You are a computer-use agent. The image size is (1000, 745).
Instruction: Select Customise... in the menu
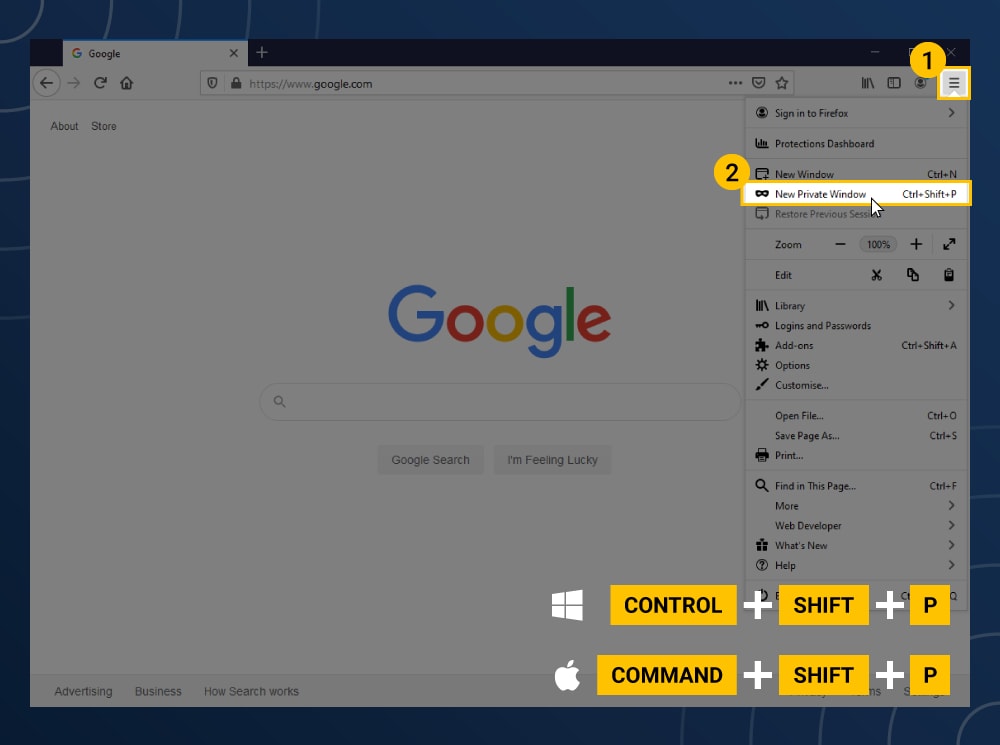click(x=857, y=385)
